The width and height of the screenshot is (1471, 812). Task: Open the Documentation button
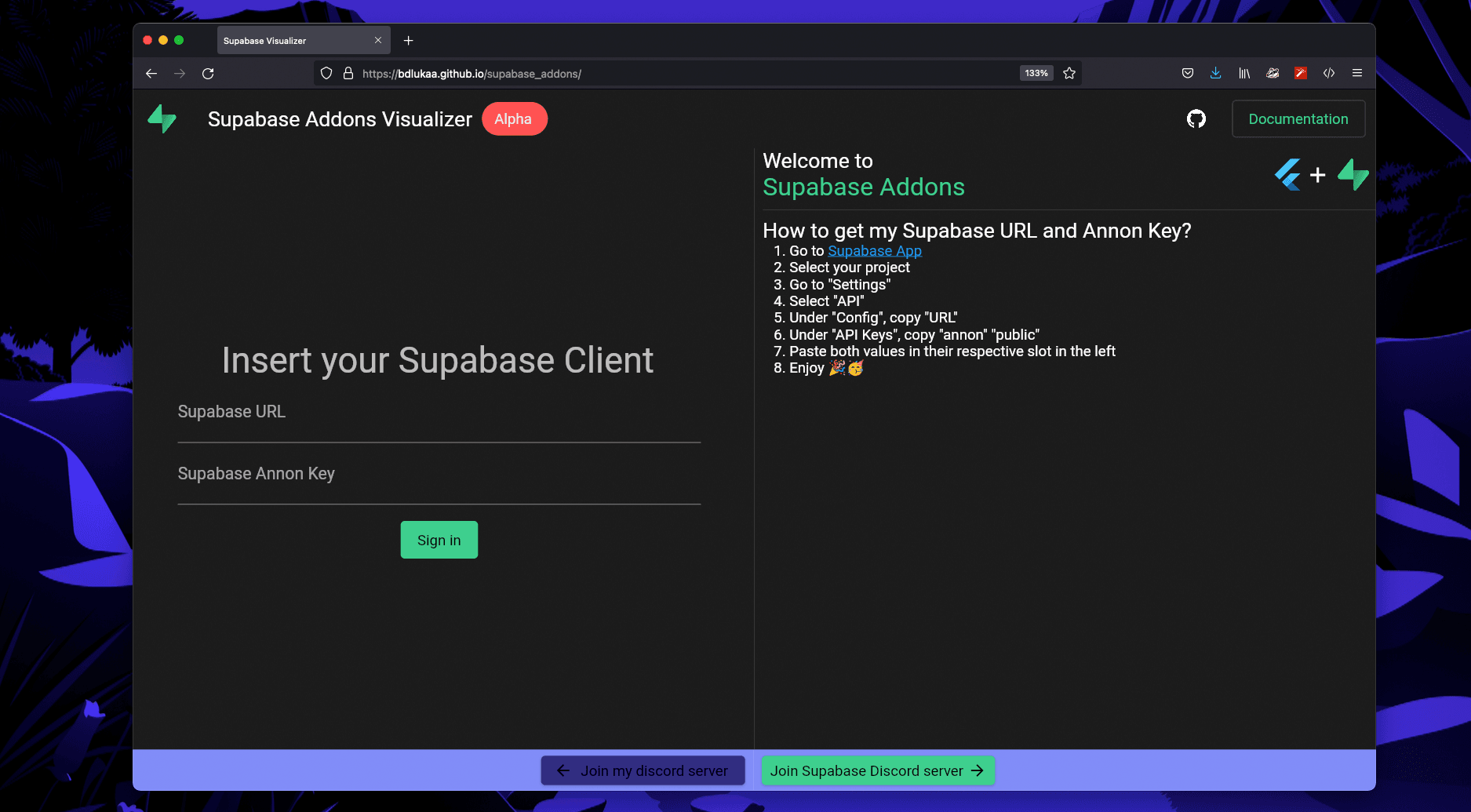pos(1298,119)
